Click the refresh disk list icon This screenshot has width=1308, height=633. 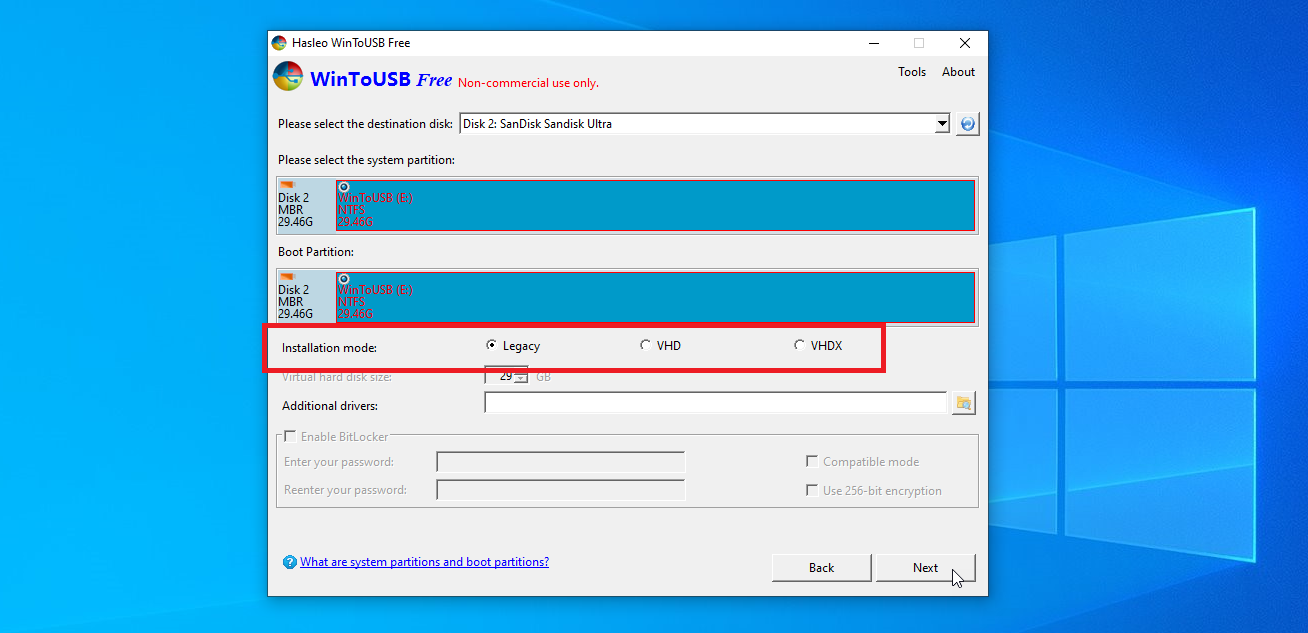pyautogui.click(x=967, y=124)
